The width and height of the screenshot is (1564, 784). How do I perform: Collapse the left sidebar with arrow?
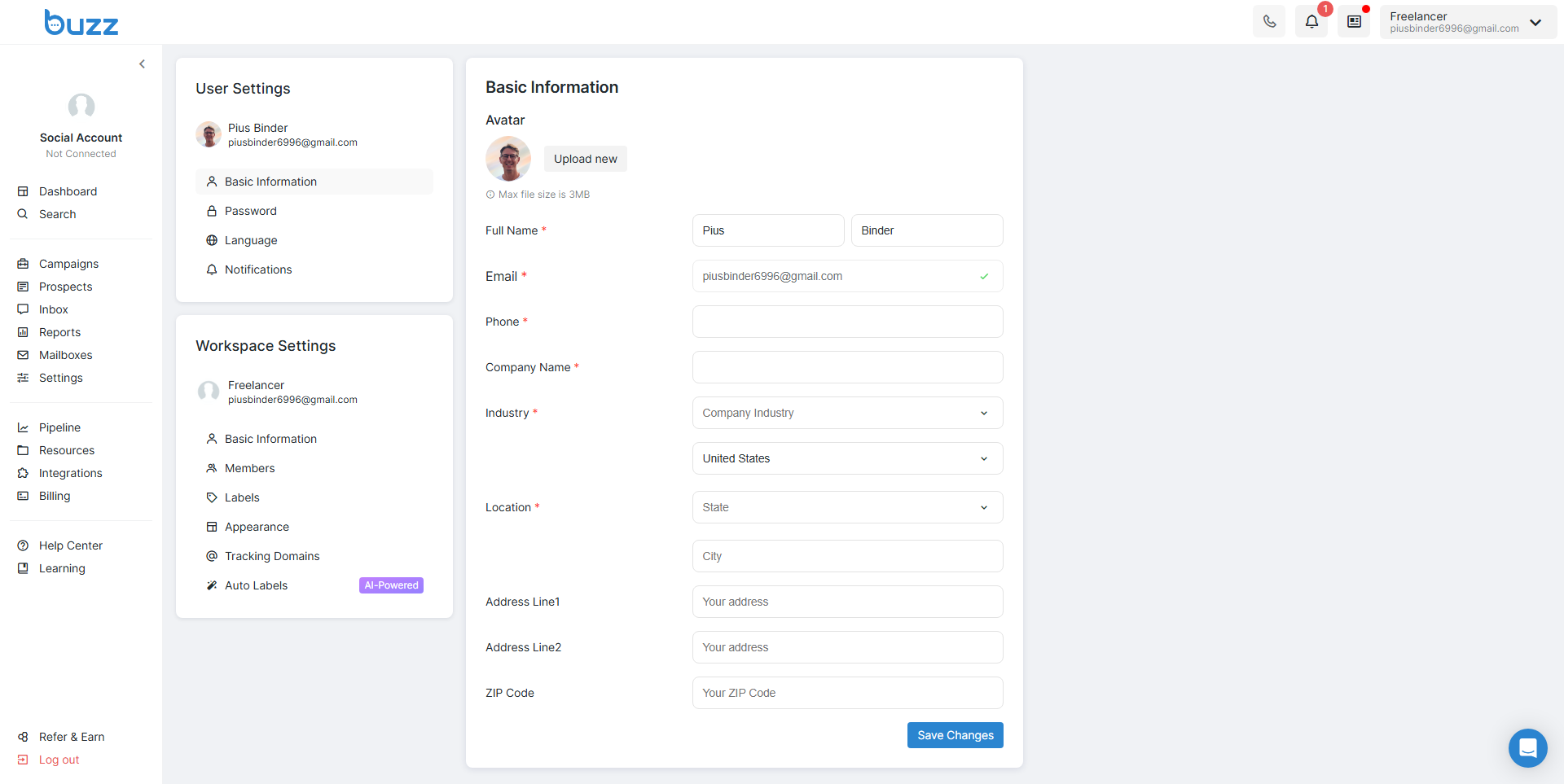[x=142, y=64]
